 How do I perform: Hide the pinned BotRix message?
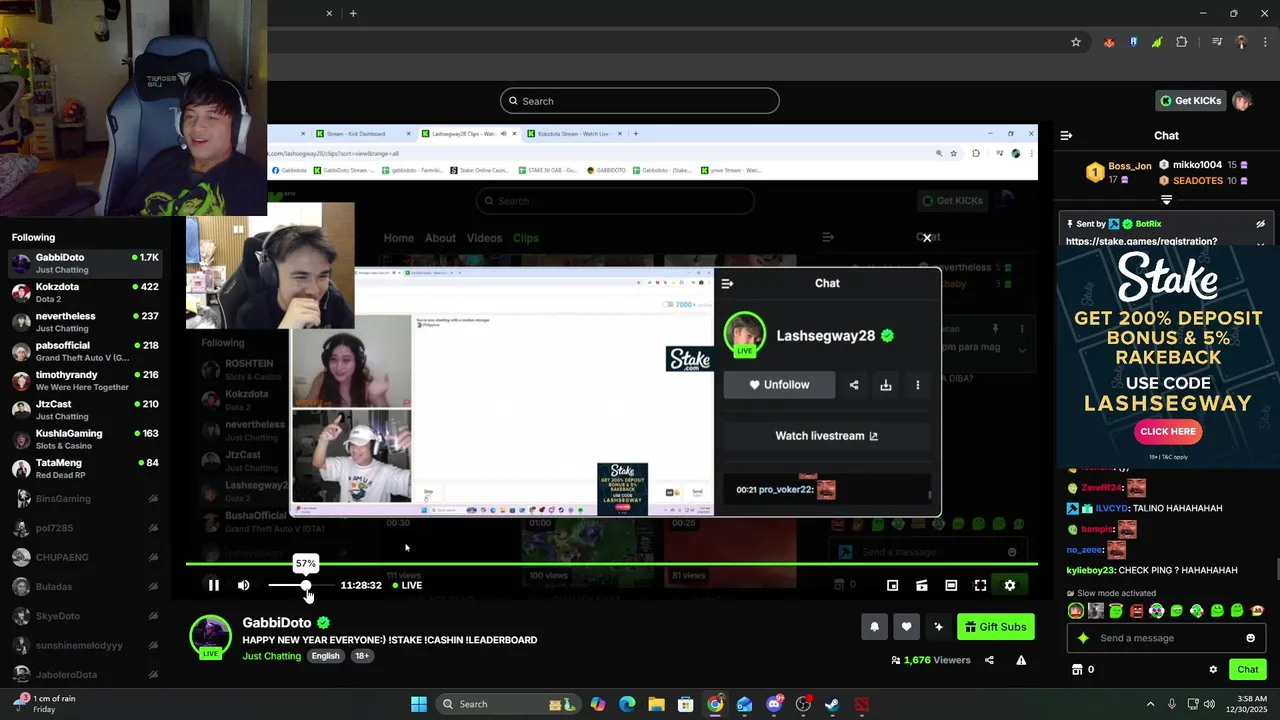click(x=1261, y=224)
